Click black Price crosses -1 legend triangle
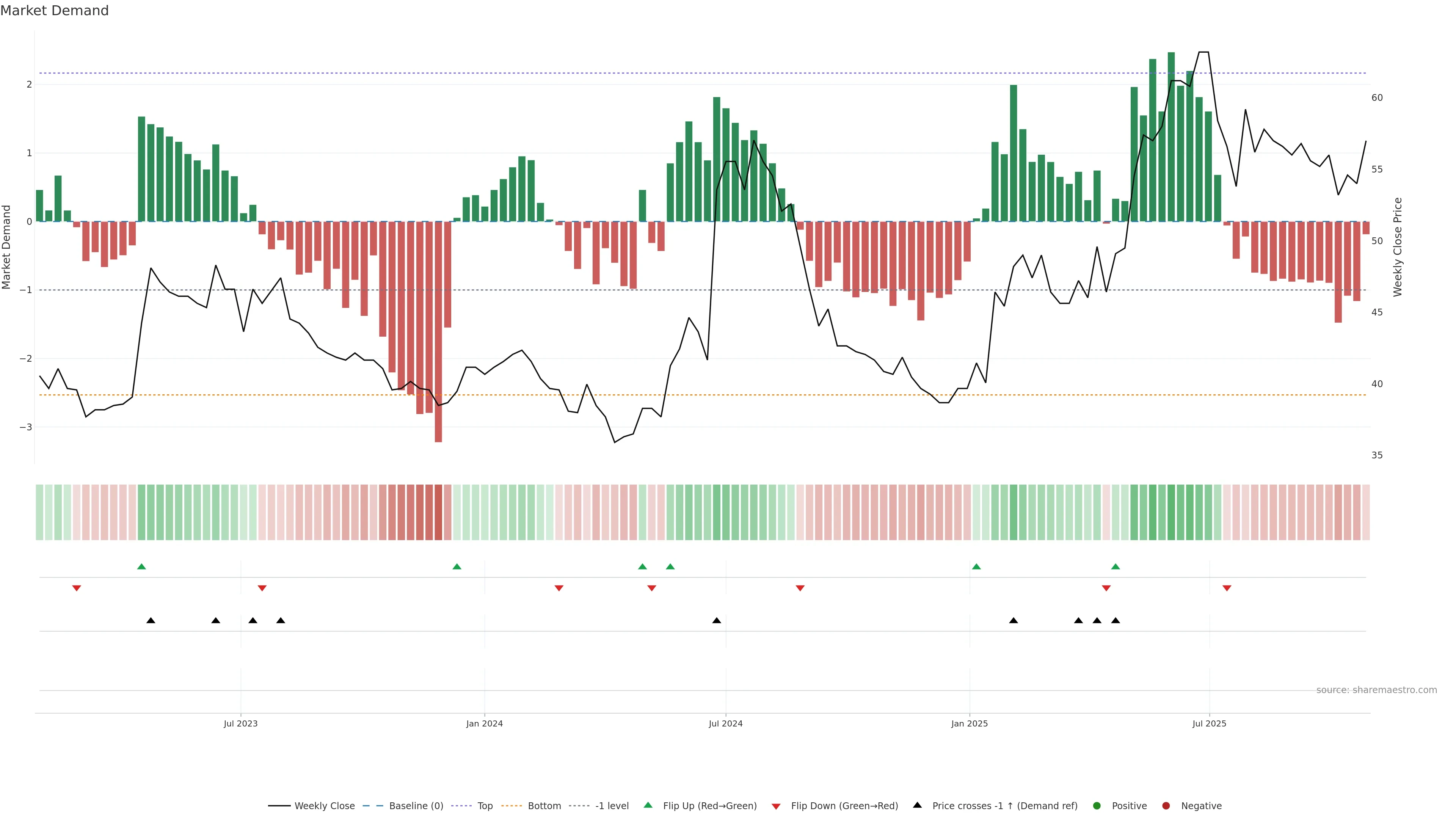The height and width of the screenshot is (819, 1456). click(x=917, y=805)
